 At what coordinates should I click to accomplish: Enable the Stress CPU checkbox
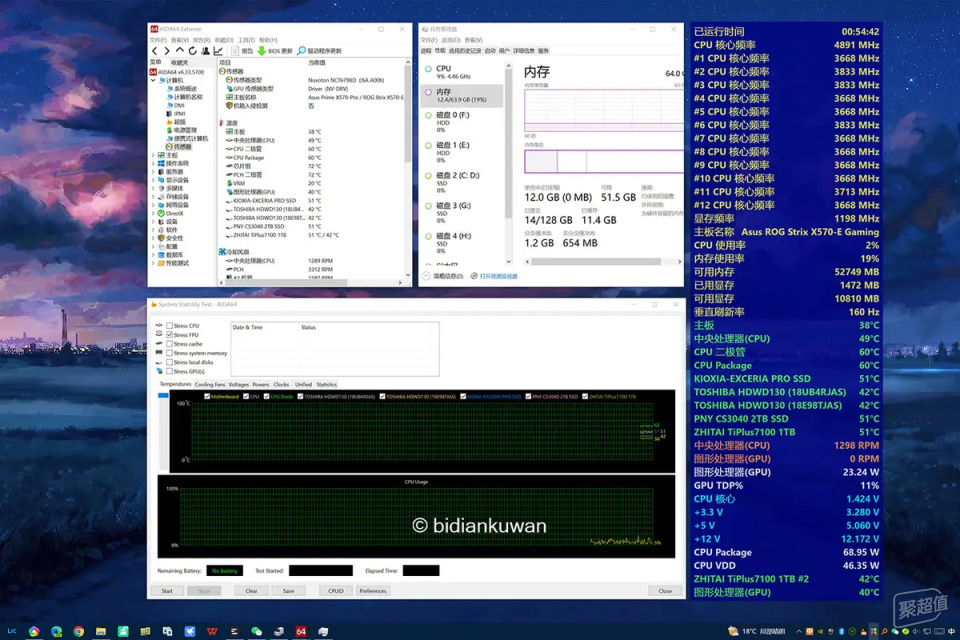(170, 326)
